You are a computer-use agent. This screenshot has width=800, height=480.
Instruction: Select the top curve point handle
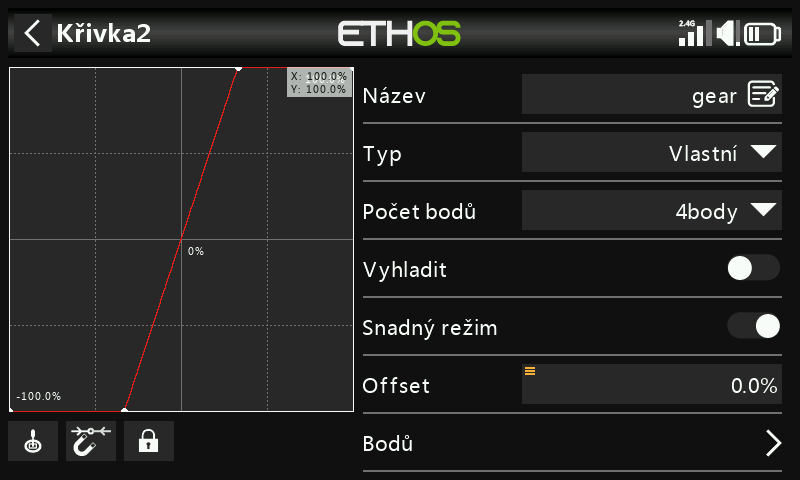pyautogui.click(x=238, y=69)
